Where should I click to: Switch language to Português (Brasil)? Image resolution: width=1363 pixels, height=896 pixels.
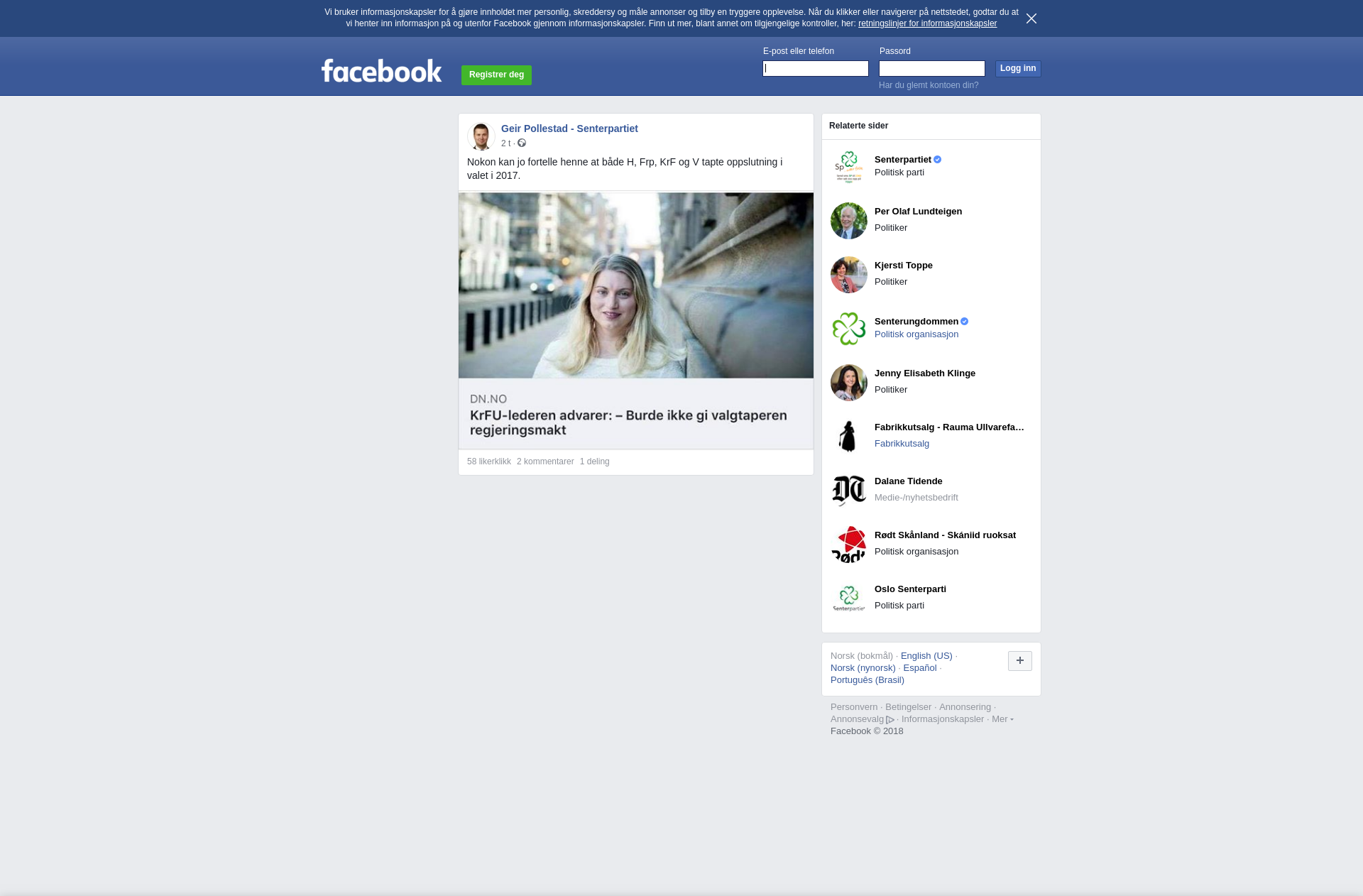click(867, 680)
